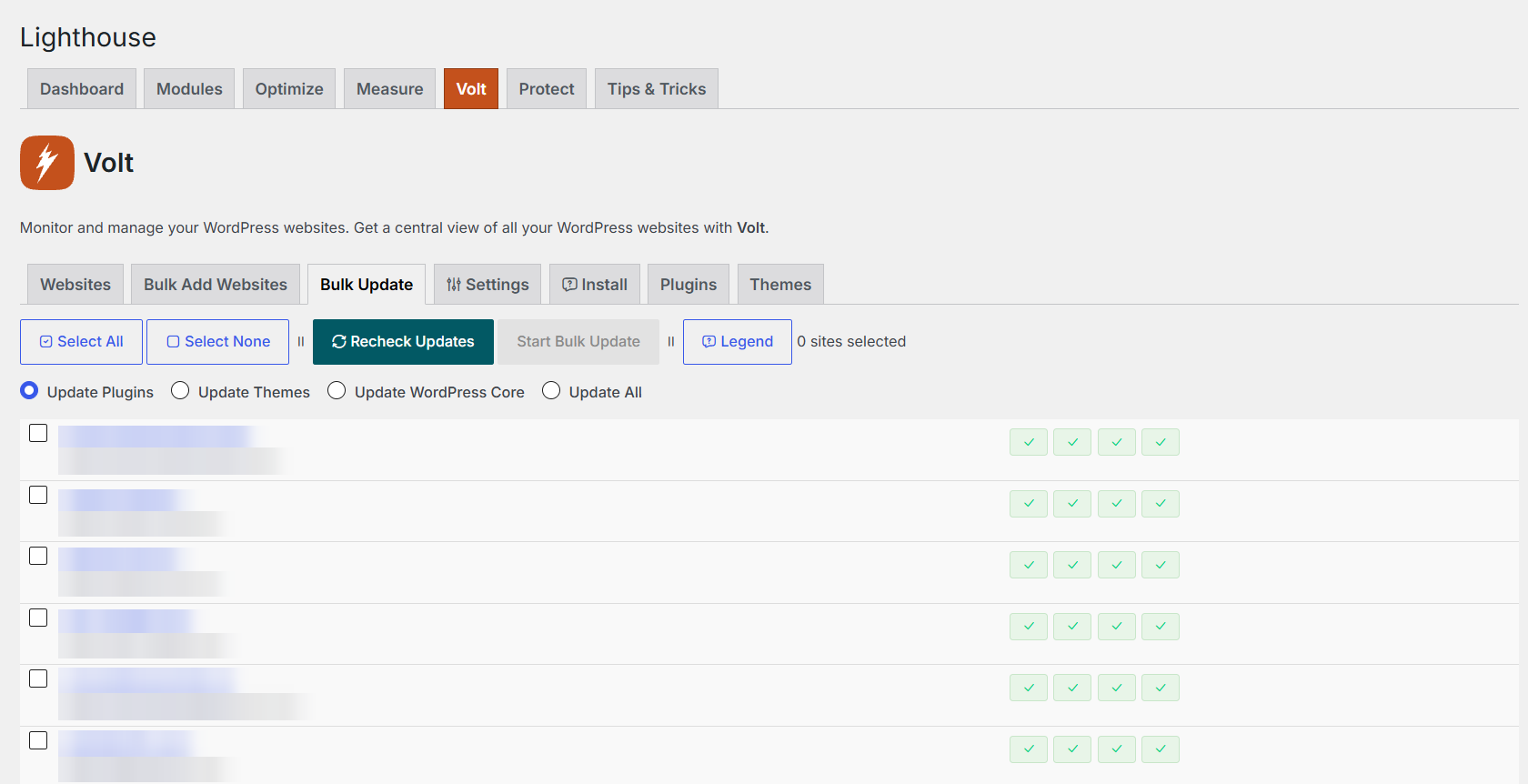
Task: Open Tips & Tricks tab
Action: [x=657, y=89]
